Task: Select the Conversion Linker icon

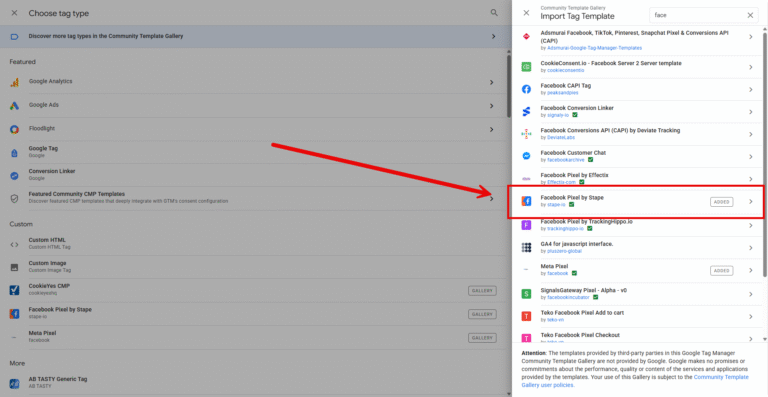Action: tap(14, 176)
